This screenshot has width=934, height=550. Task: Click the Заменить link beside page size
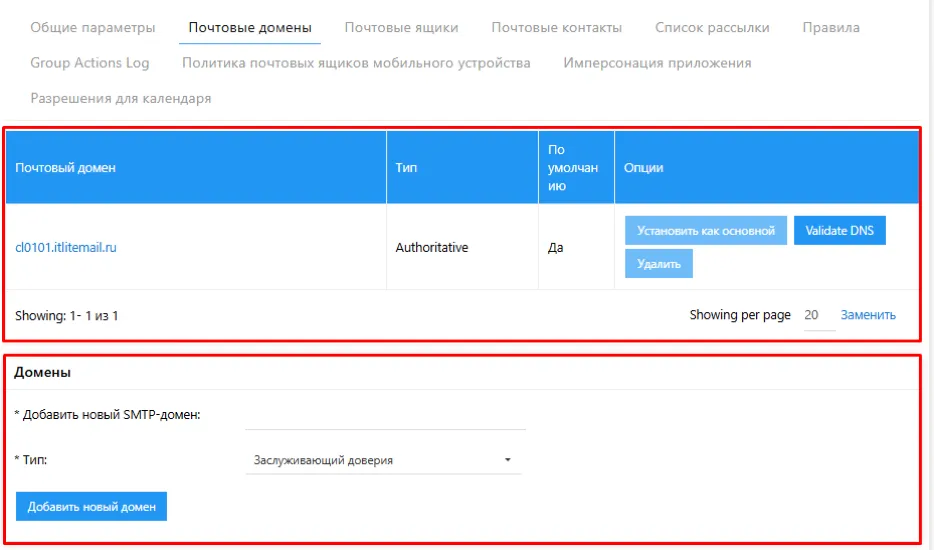[868, 315]
